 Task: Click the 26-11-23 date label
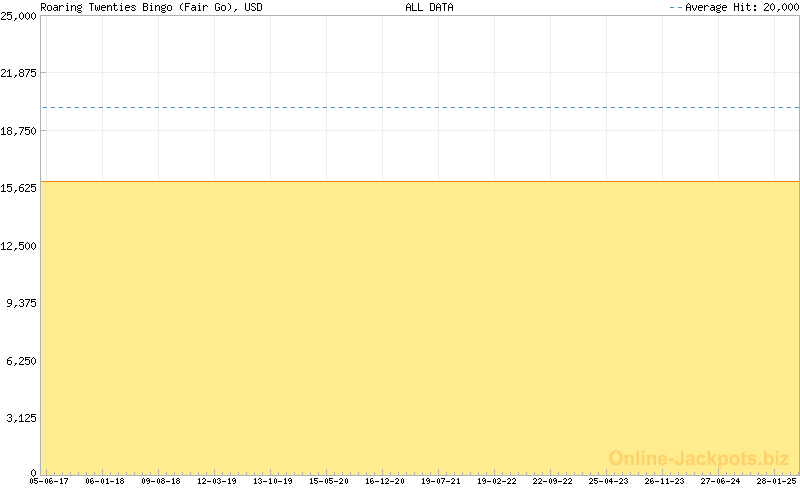click(x=665, y=481)
